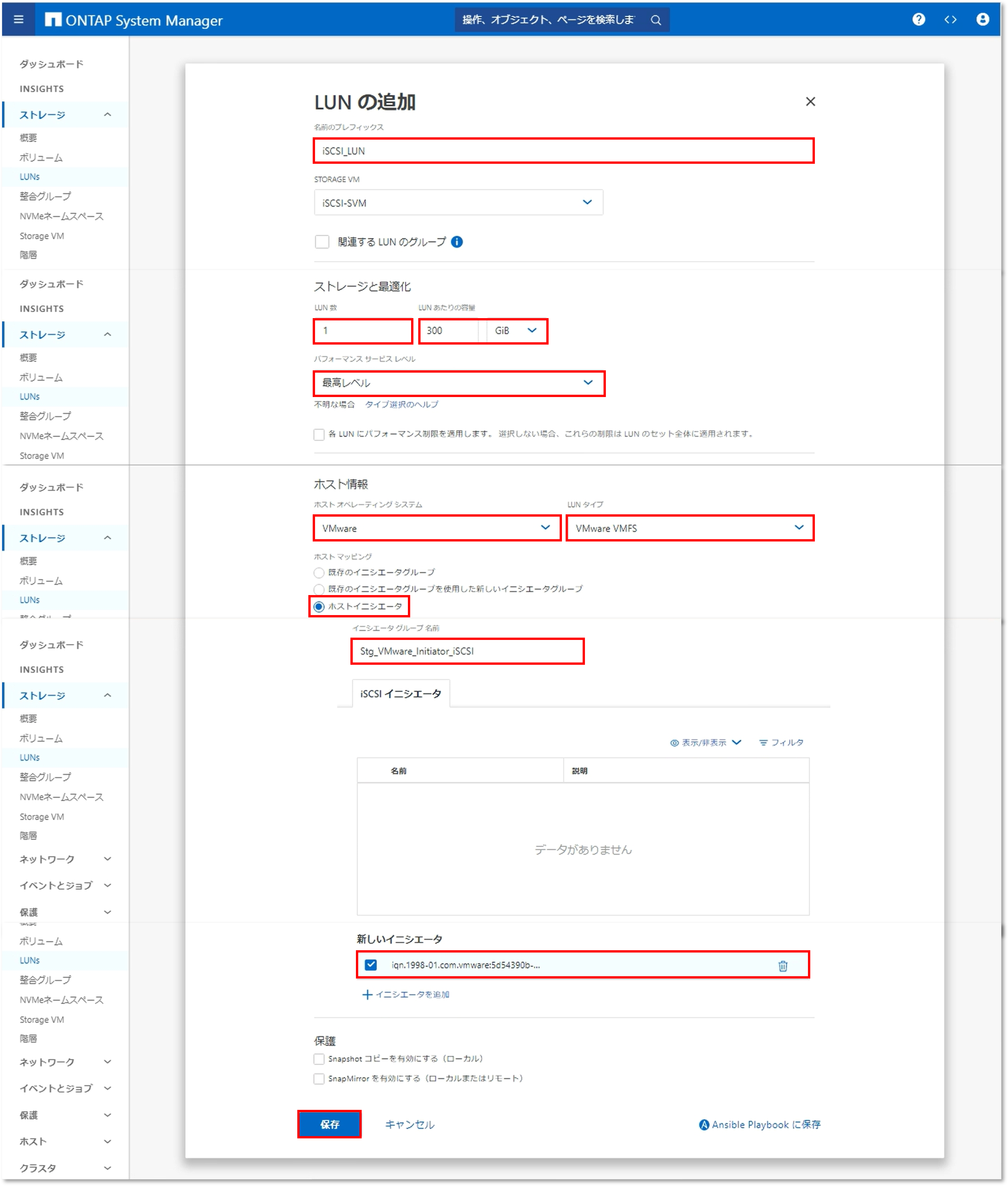Open the help question mark icon
This screenshot has height=1186, width=1008.
point(918,19)
